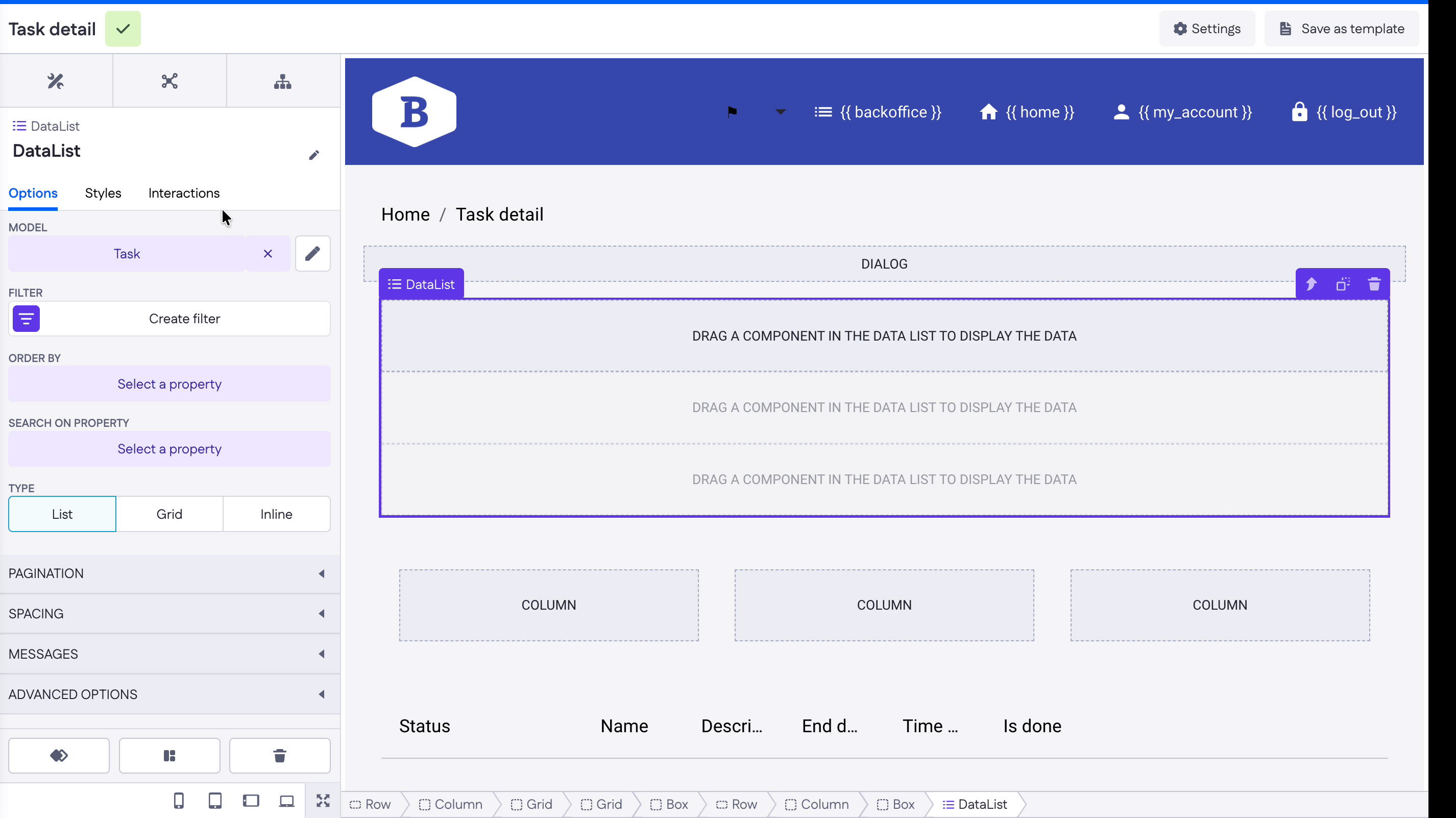1456x818 pixels.
Task: Delete DataList using canvas trash icon
Action: tap(1374, 284)
